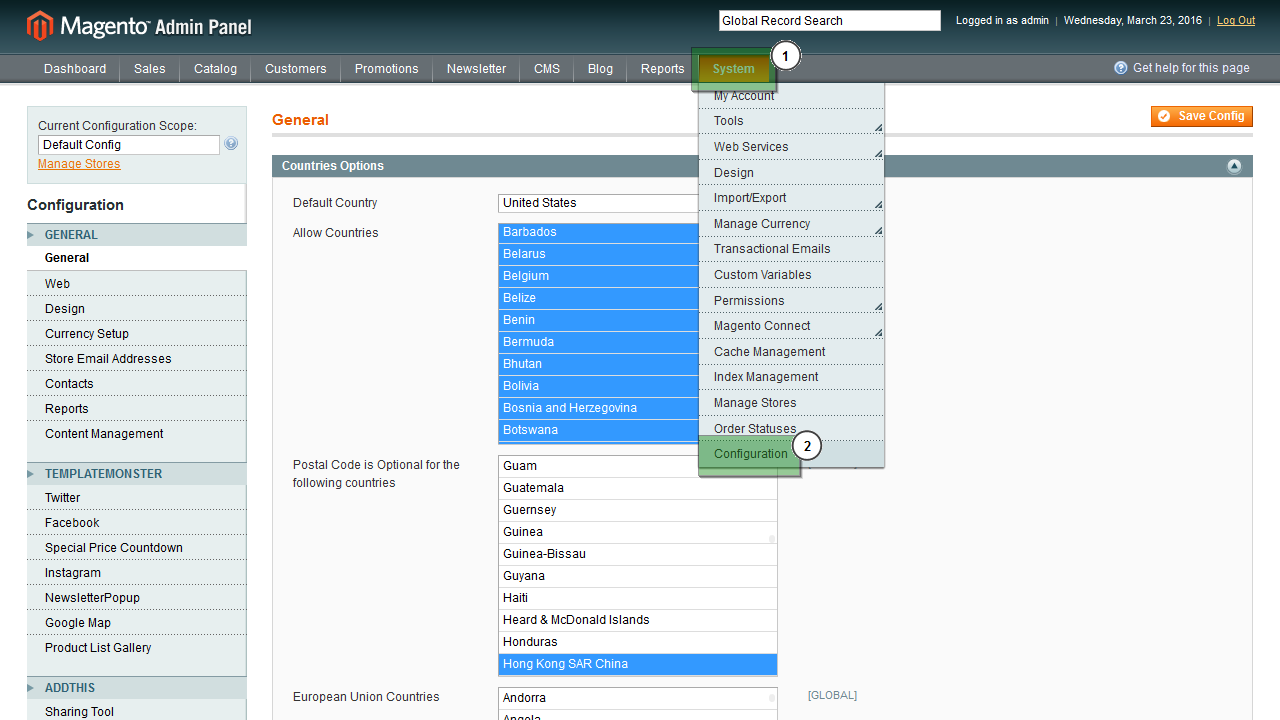Select Index Management menu entry
Viewport: 1280px width, 720px height.
pyautogui.click(x=791, y=377)
